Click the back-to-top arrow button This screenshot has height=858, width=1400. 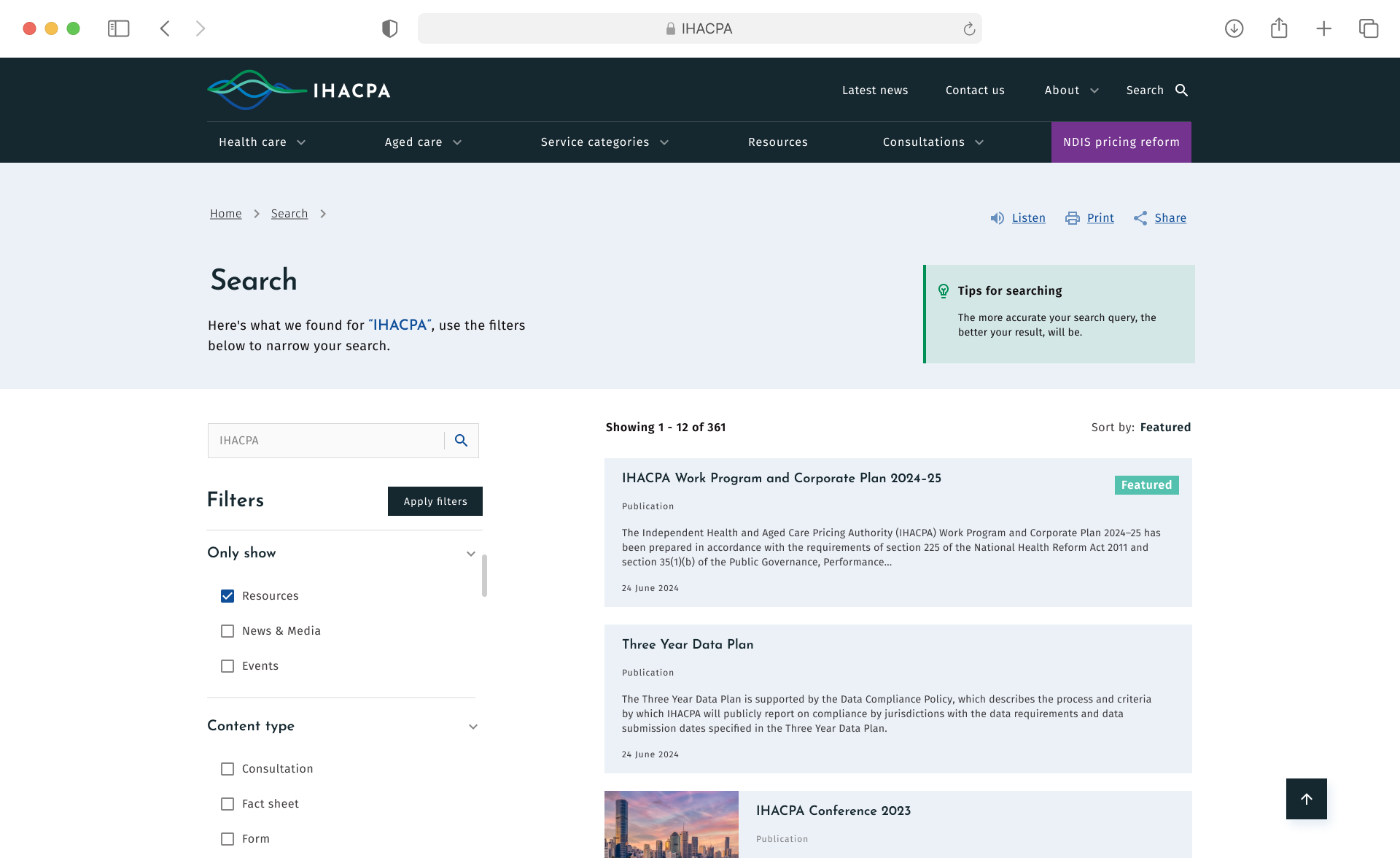click(x=1306, y=799)
